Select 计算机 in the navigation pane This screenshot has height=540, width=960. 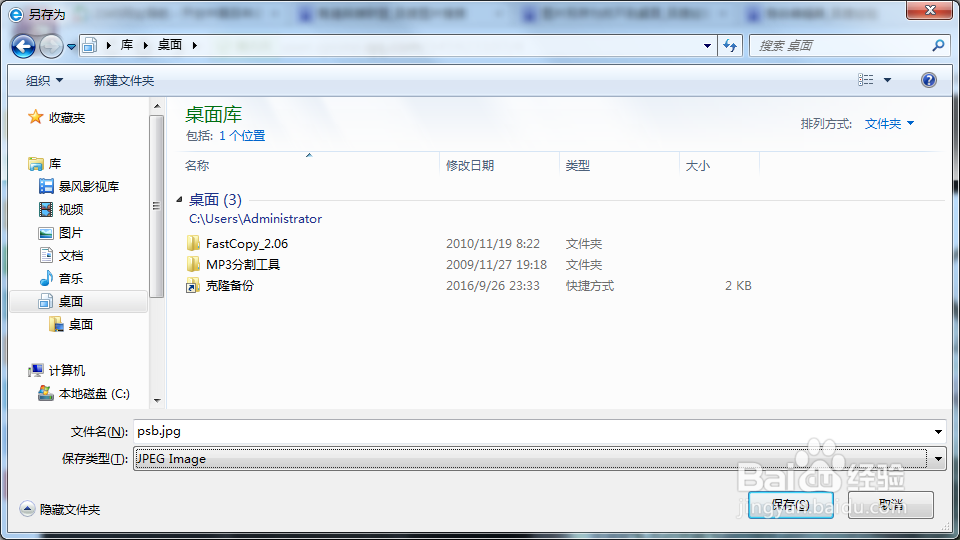[66, 370]
